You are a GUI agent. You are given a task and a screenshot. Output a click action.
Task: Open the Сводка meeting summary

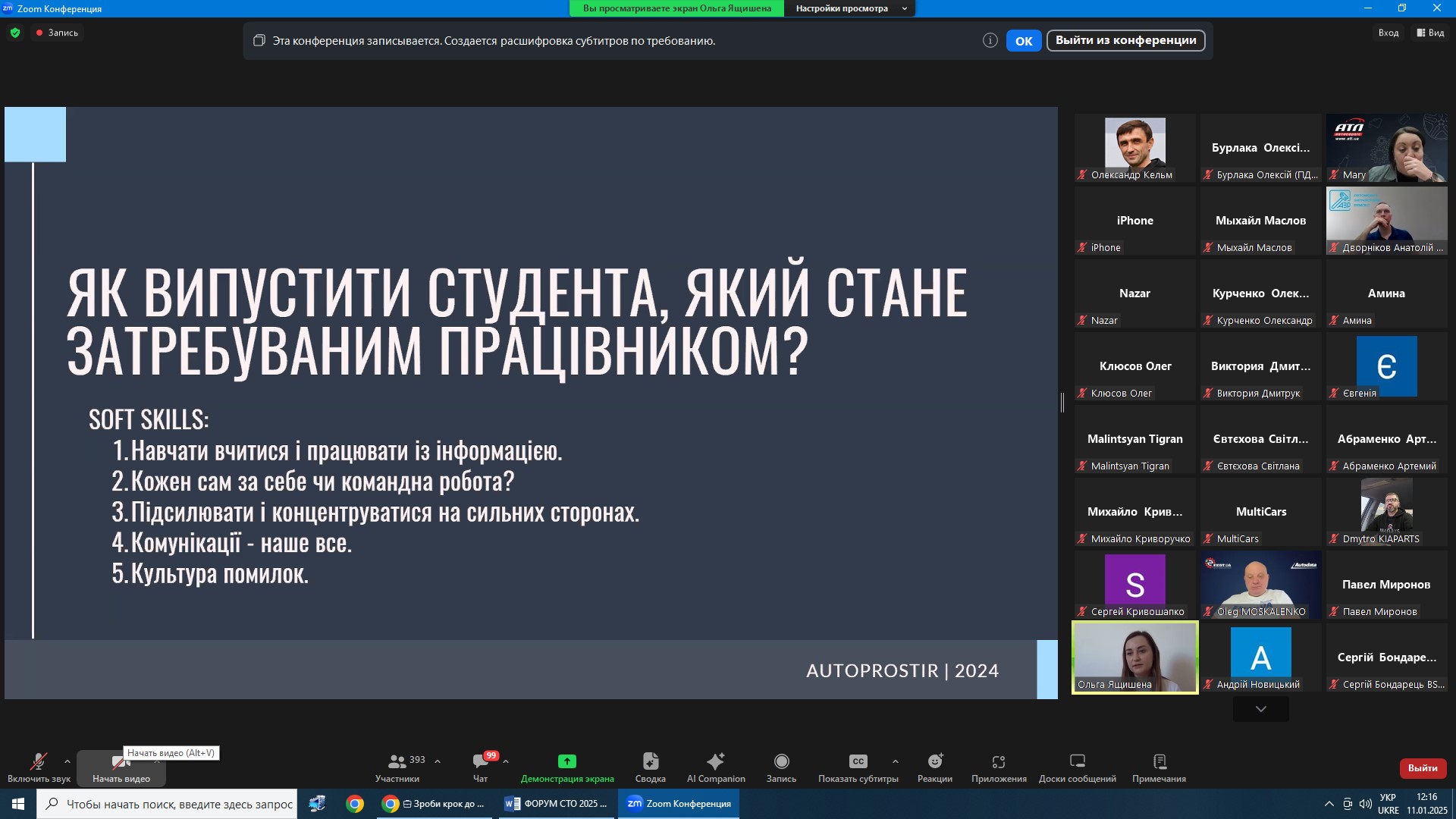(651, 767)
